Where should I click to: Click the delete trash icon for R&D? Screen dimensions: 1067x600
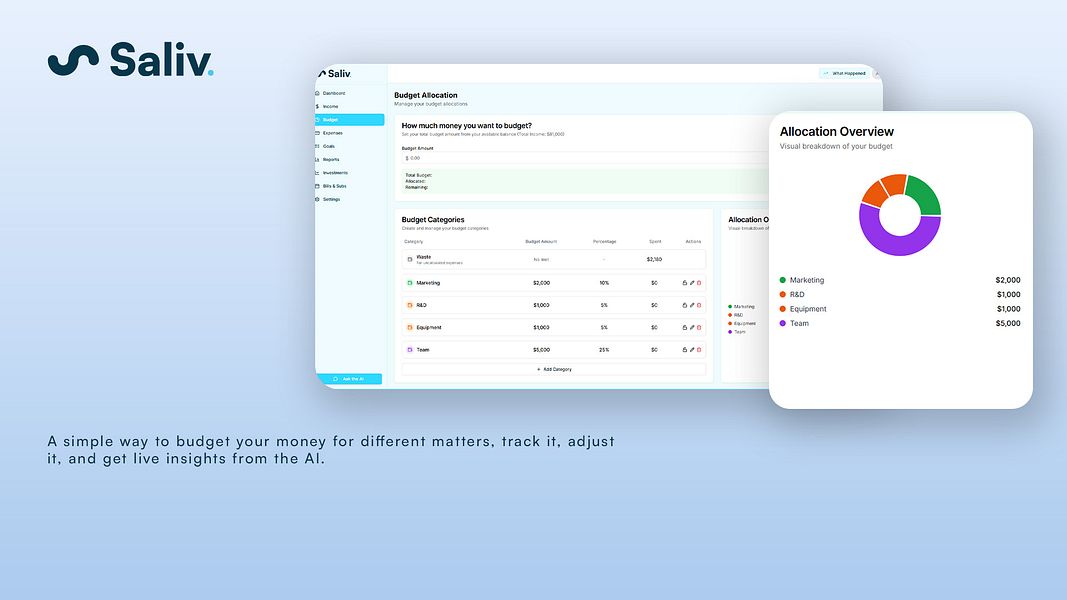(x=699, y=305)
